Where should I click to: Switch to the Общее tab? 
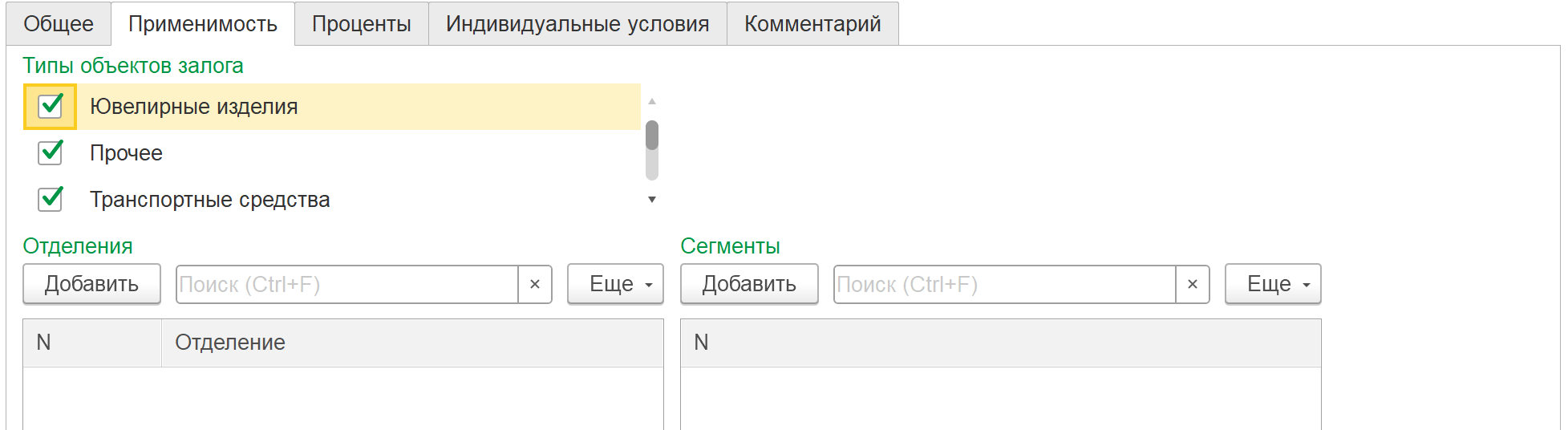click(x=59, y=24)
